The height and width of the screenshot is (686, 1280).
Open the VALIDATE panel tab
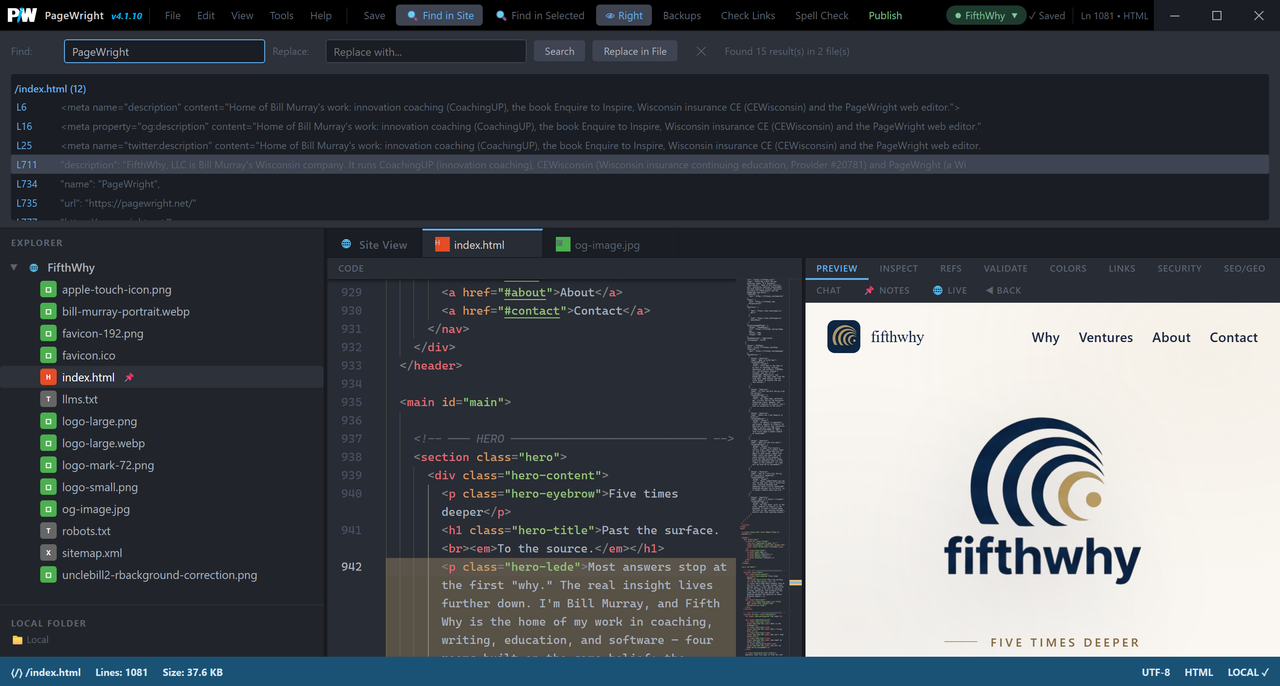1005,268
